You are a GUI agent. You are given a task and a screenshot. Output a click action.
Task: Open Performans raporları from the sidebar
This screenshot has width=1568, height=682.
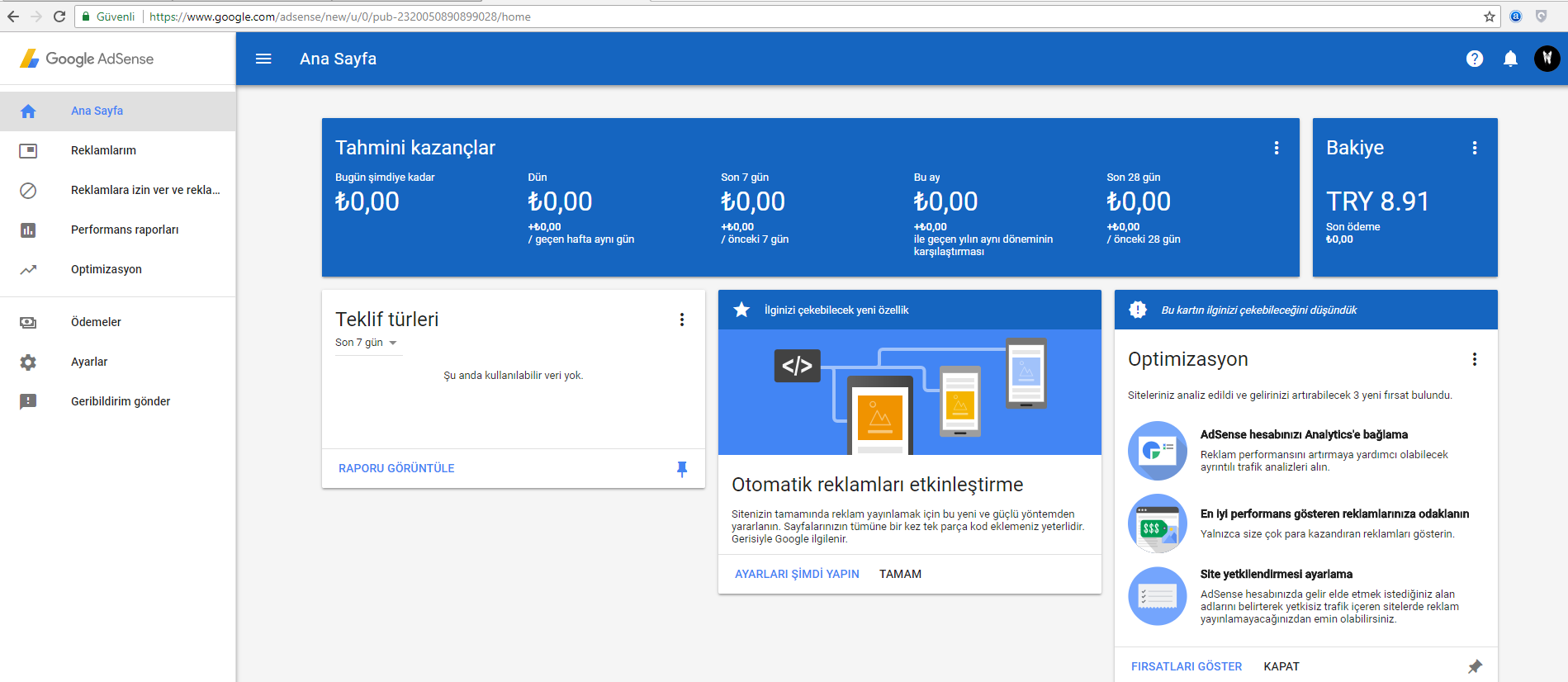(117, 230)
